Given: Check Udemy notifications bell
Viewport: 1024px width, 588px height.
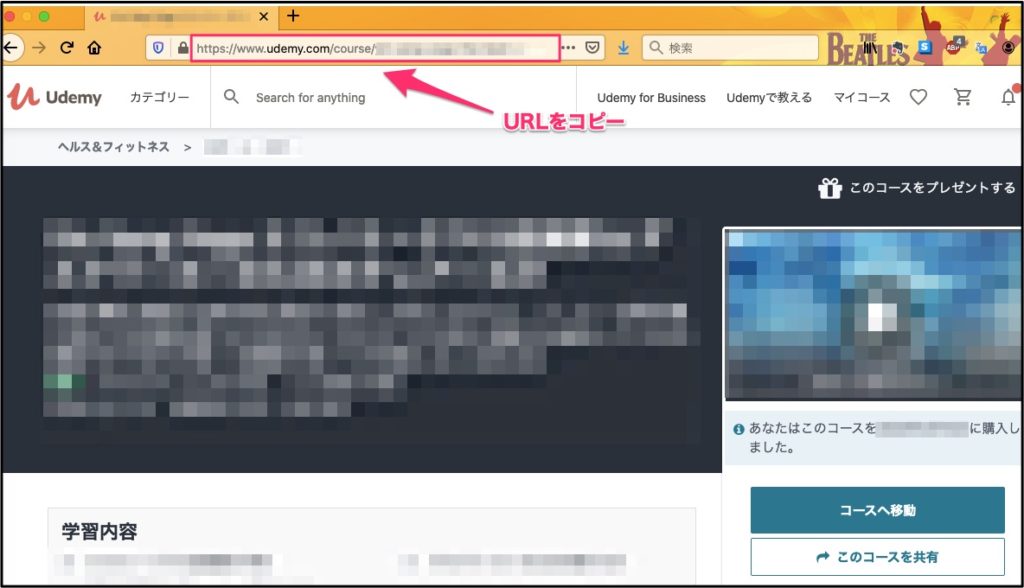Looking at the screenshot, I should coord(1008,97).
